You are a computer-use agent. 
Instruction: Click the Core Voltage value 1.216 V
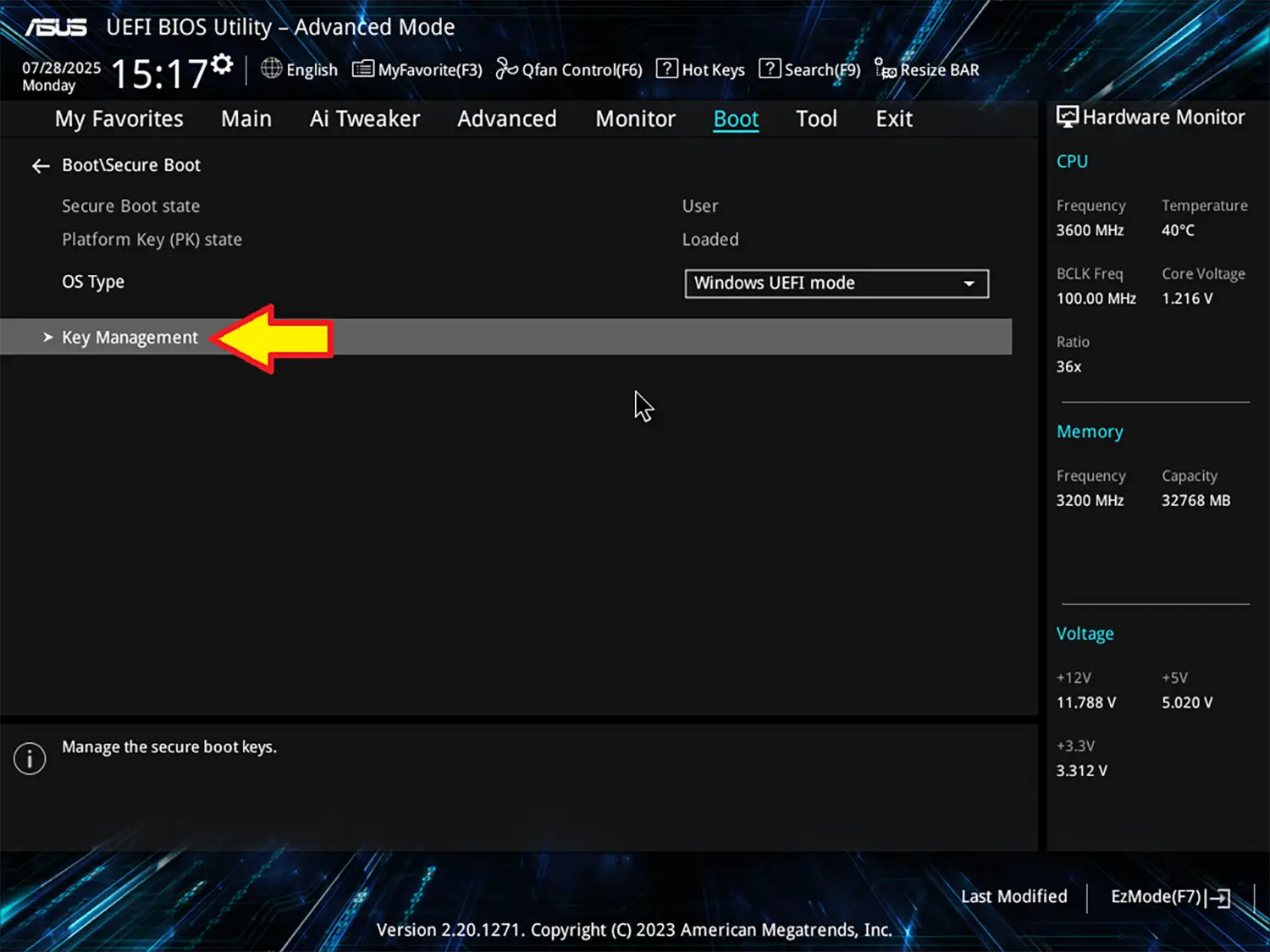1187,299
